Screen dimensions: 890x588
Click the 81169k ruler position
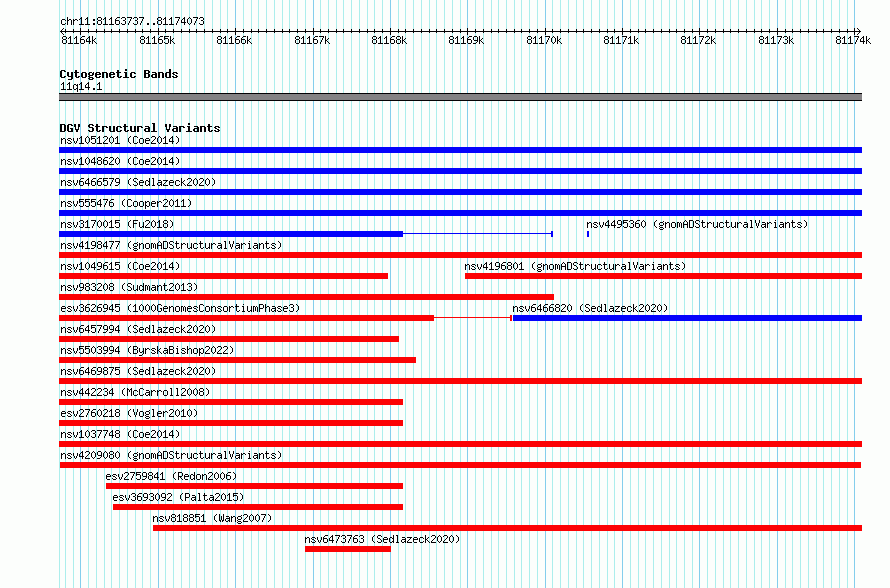coord(467,40)
